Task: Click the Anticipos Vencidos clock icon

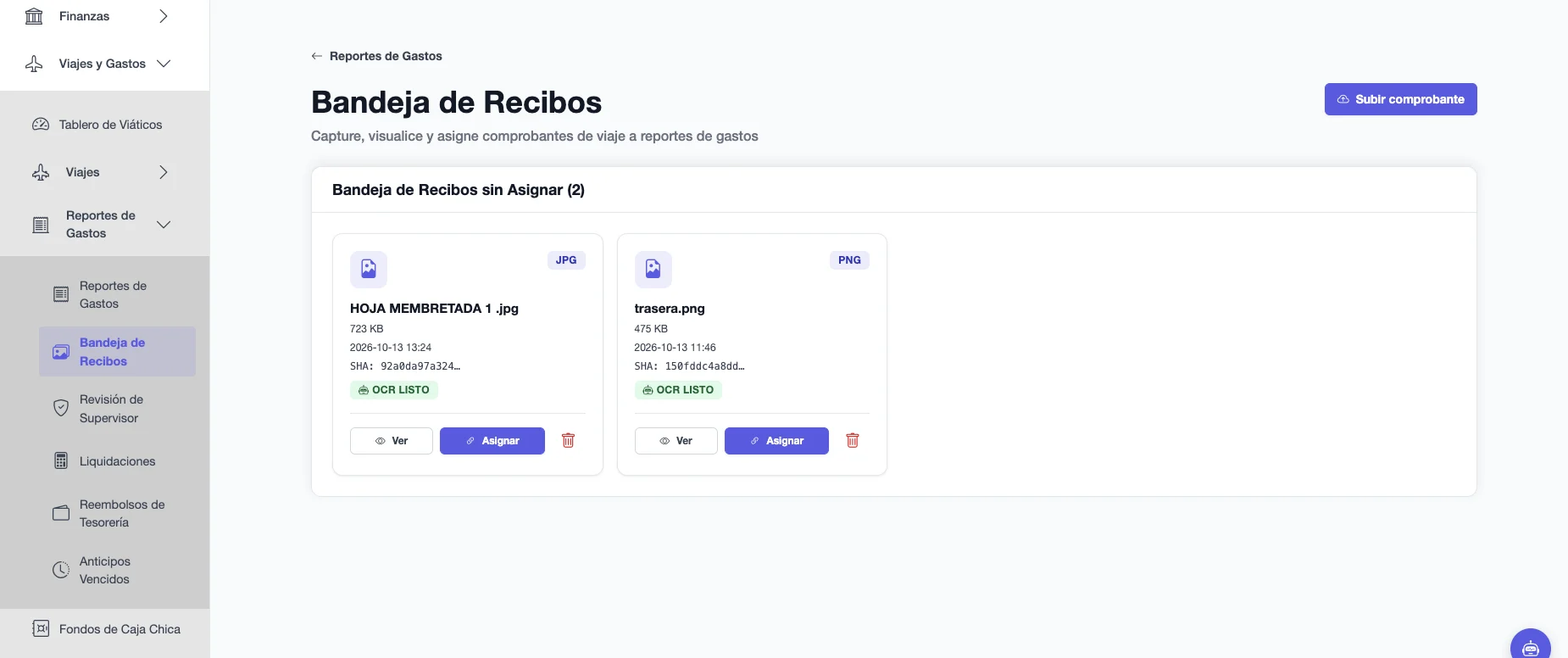Action: 61,570
